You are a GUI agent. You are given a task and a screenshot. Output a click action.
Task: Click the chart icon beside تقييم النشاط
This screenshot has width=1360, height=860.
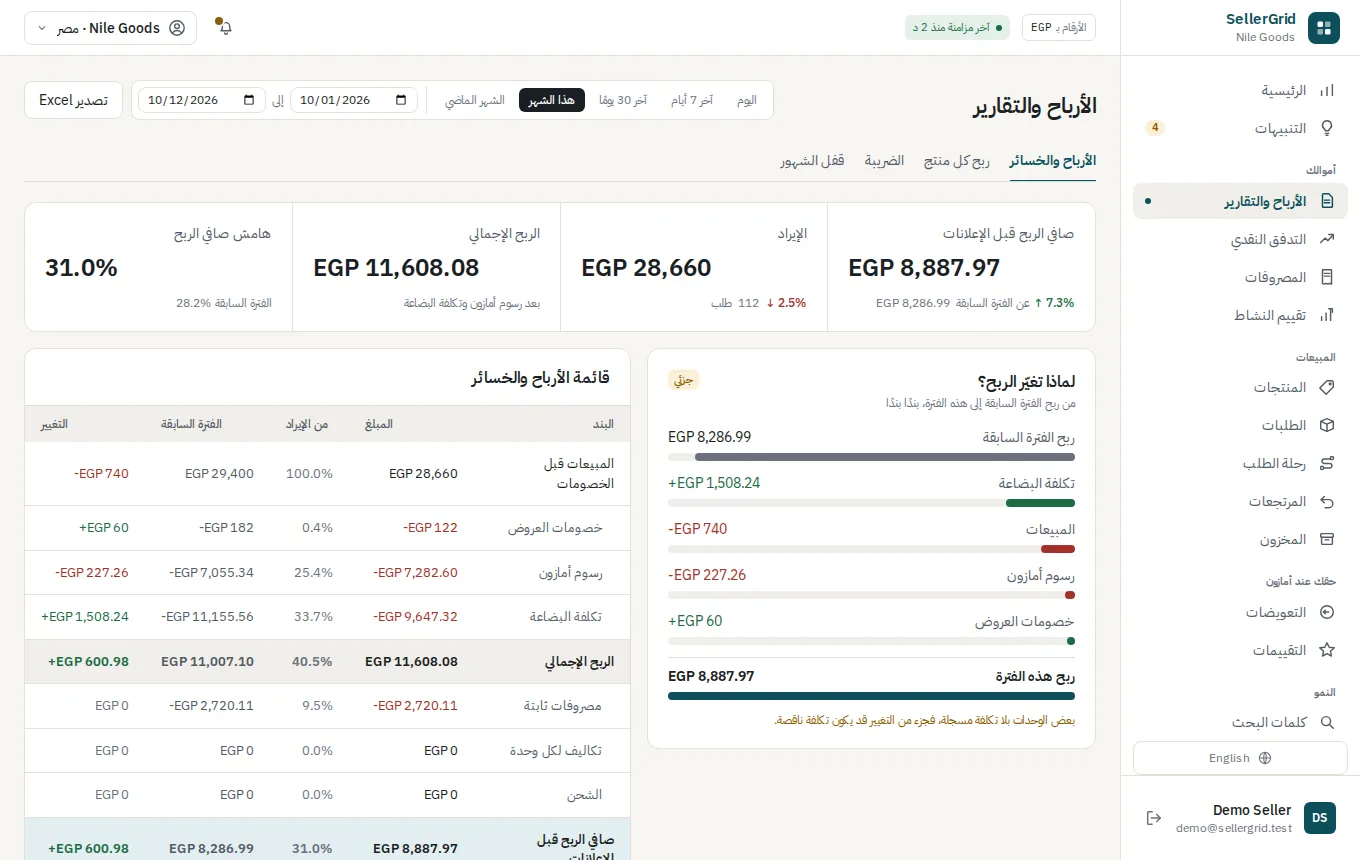(1327, 315)
